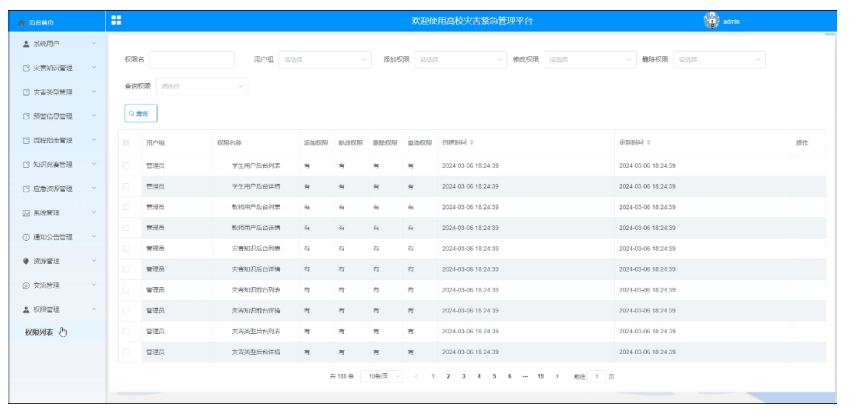Go to page 3
Screen dimensions: 855x414
click(463, 376)
